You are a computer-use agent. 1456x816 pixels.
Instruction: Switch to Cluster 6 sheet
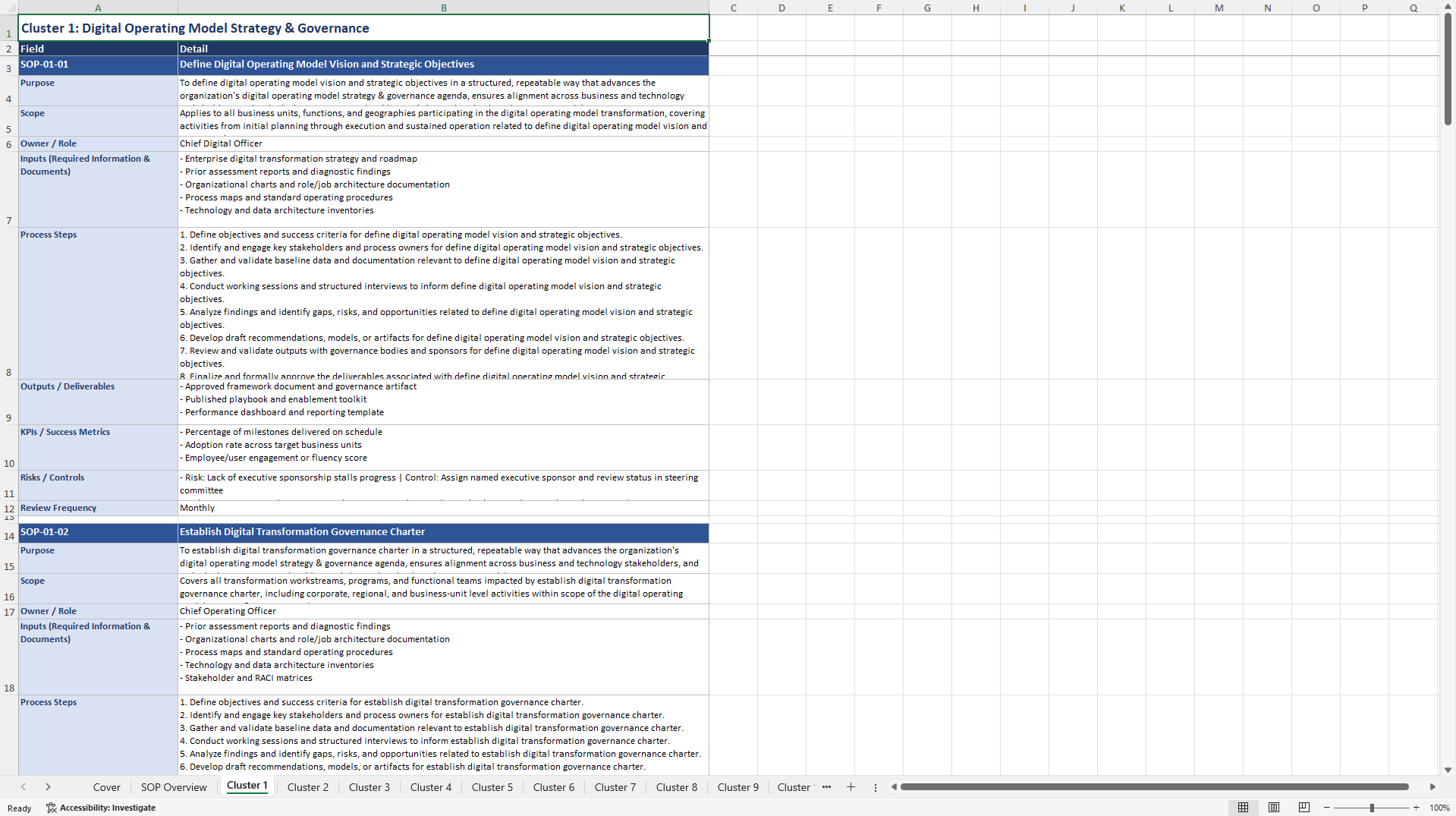pos(554,787)
